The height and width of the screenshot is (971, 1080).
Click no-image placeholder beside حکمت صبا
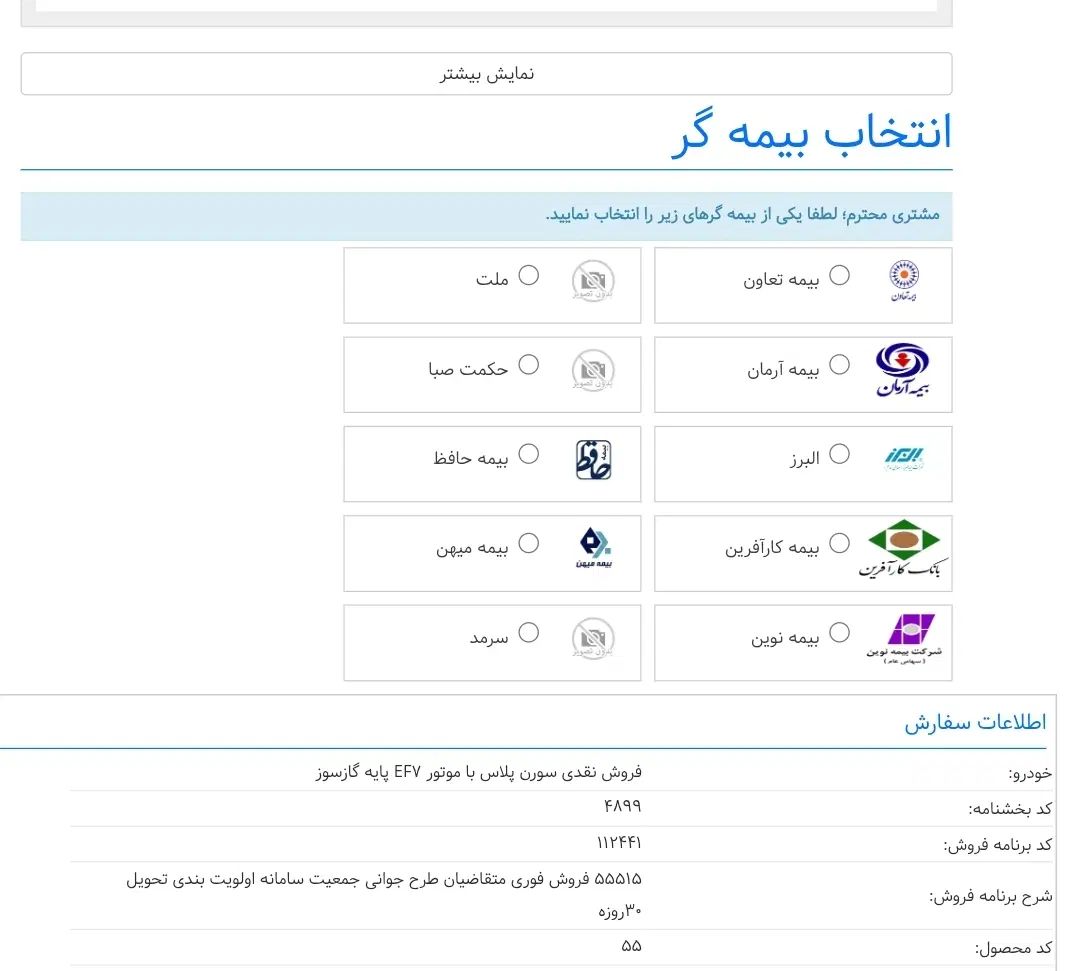pyautogui.click(x=593, y=370)
